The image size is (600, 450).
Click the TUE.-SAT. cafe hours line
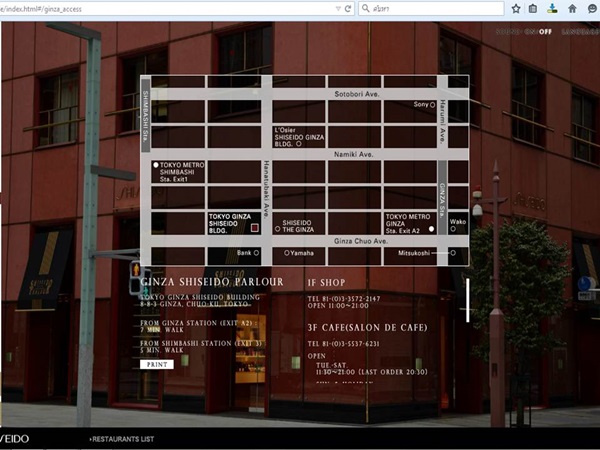[x=331, y=365]
